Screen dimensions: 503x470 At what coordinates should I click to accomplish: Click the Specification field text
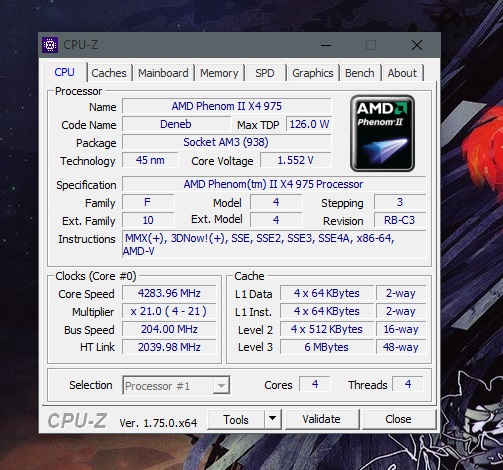274,184
